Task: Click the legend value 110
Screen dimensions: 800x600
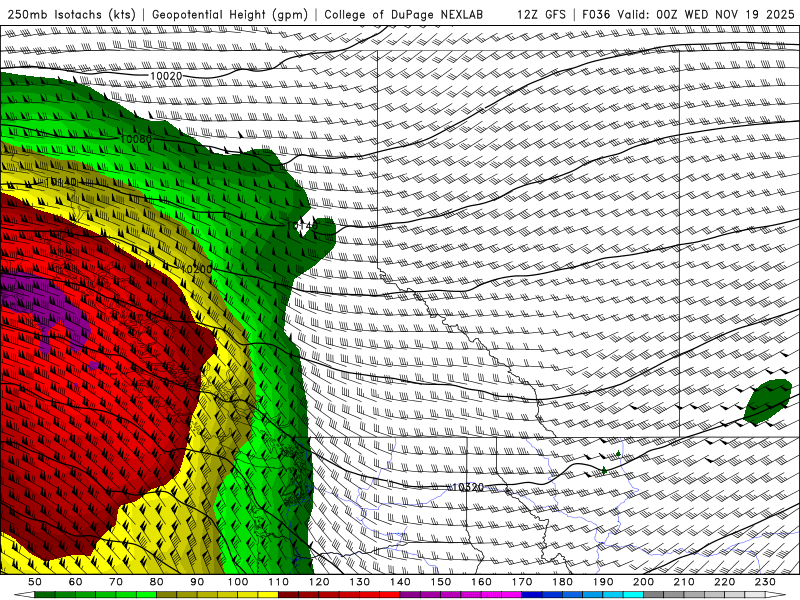Action: coord(278,582)
